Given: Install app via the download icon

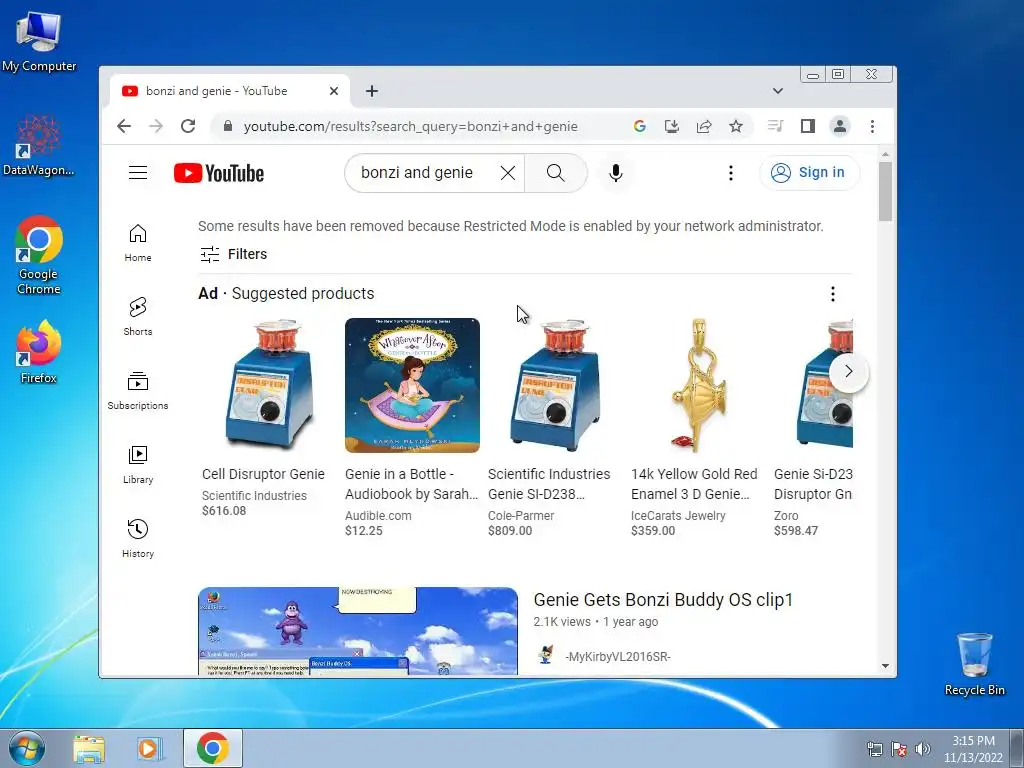Looking at the screenshot, I should [x=671, y=126].
